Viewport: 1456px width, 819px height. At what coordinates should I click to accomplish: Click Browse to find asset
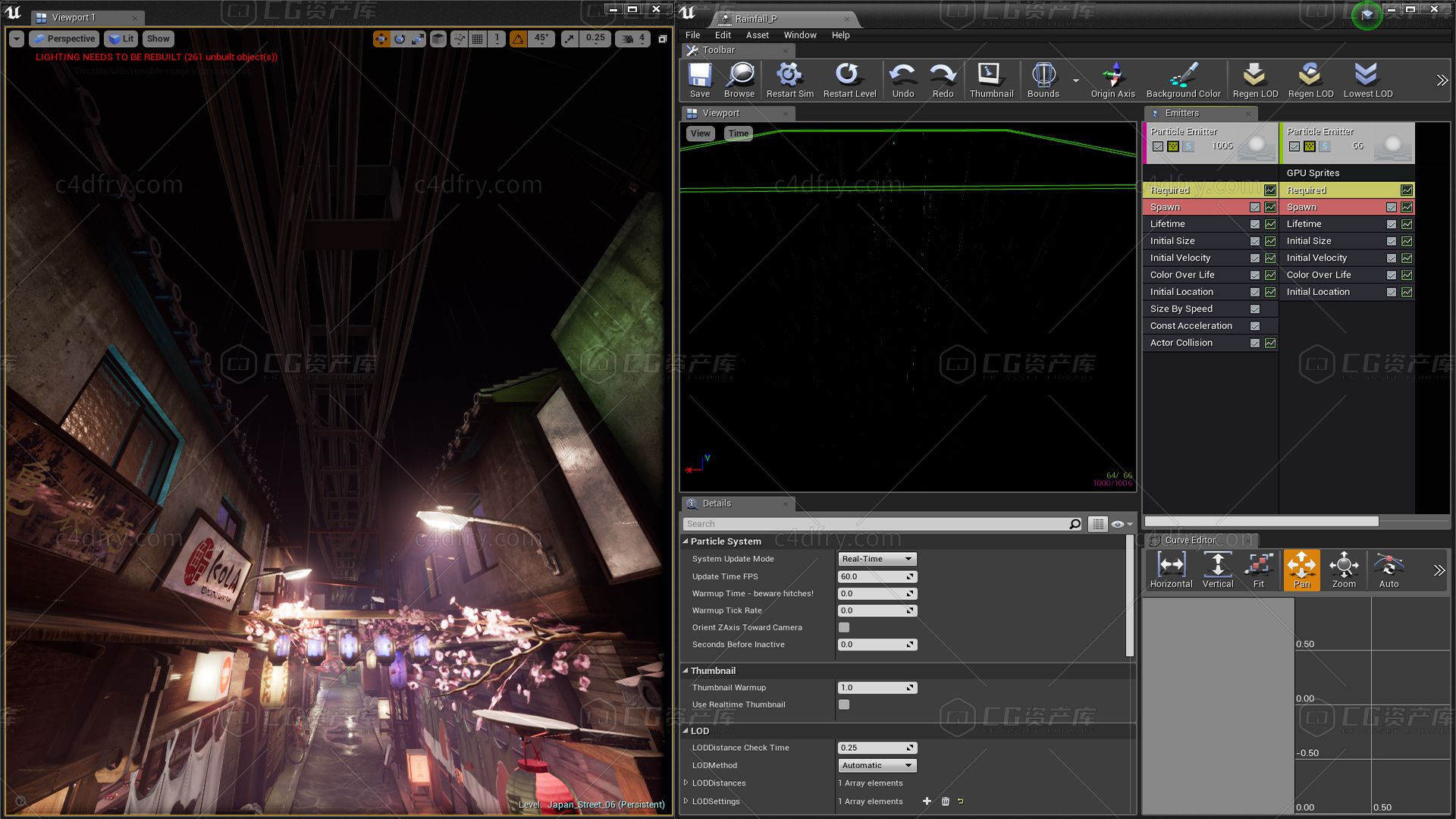click(x=739, y=80)
